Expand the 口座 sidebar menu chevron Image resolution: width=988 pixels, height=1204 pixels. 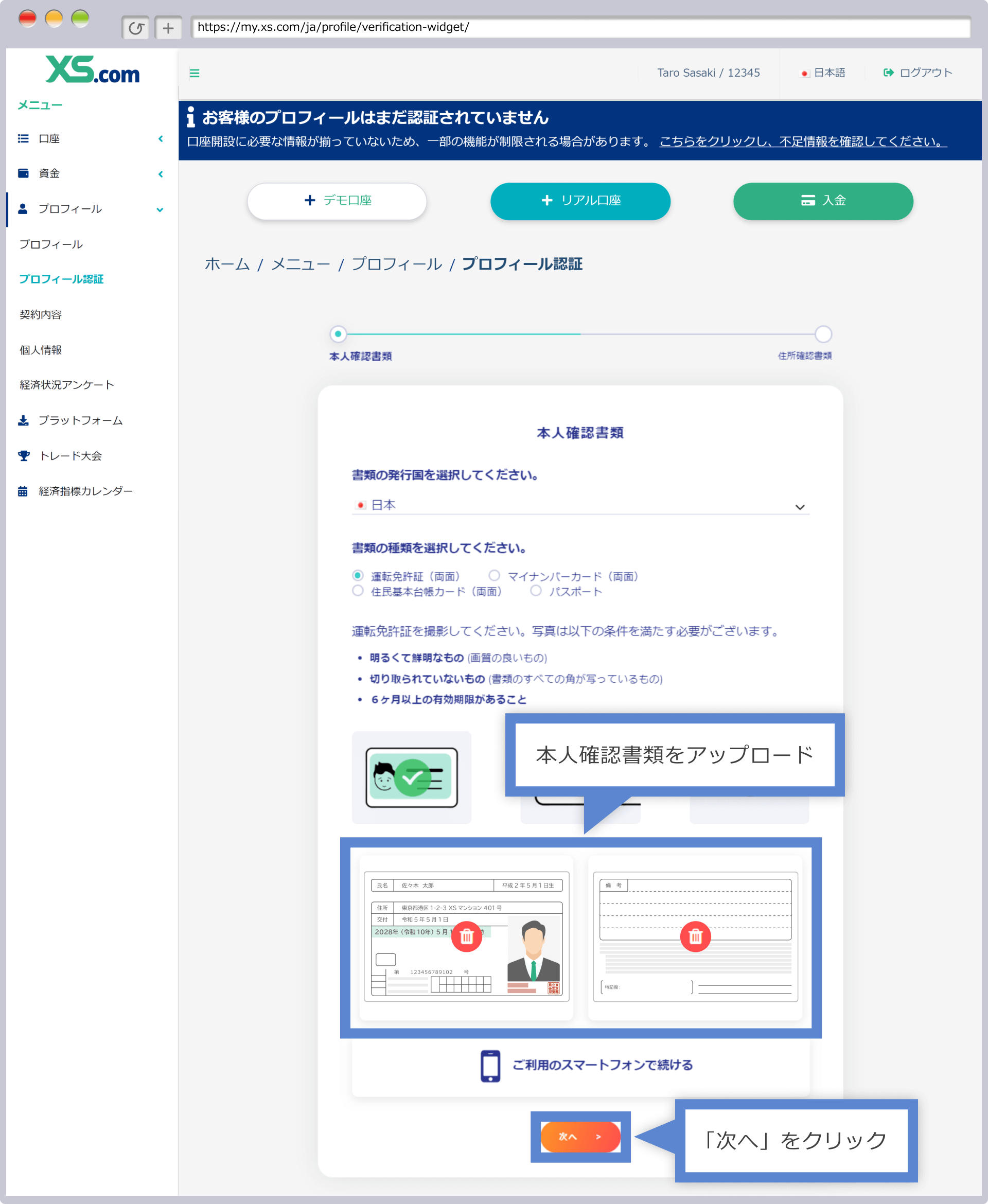click(161, 138)
